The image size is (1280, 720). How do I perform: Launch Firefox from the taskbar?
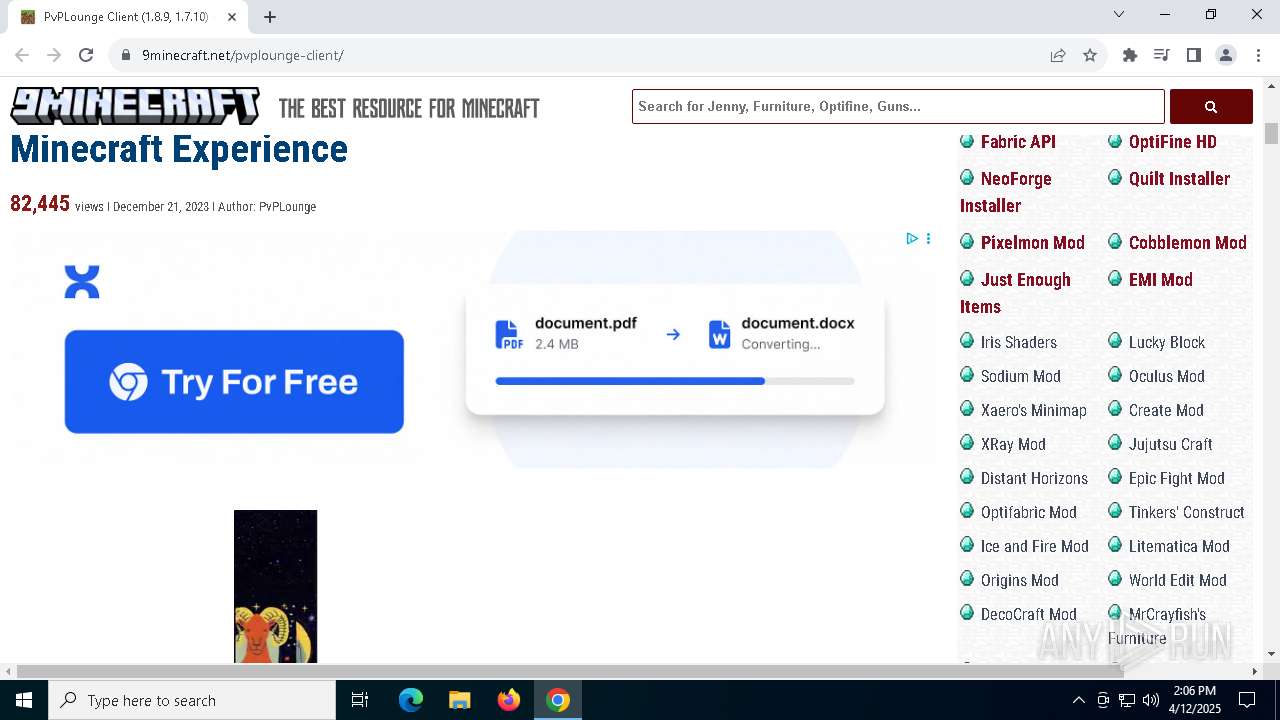pos(509,700)
